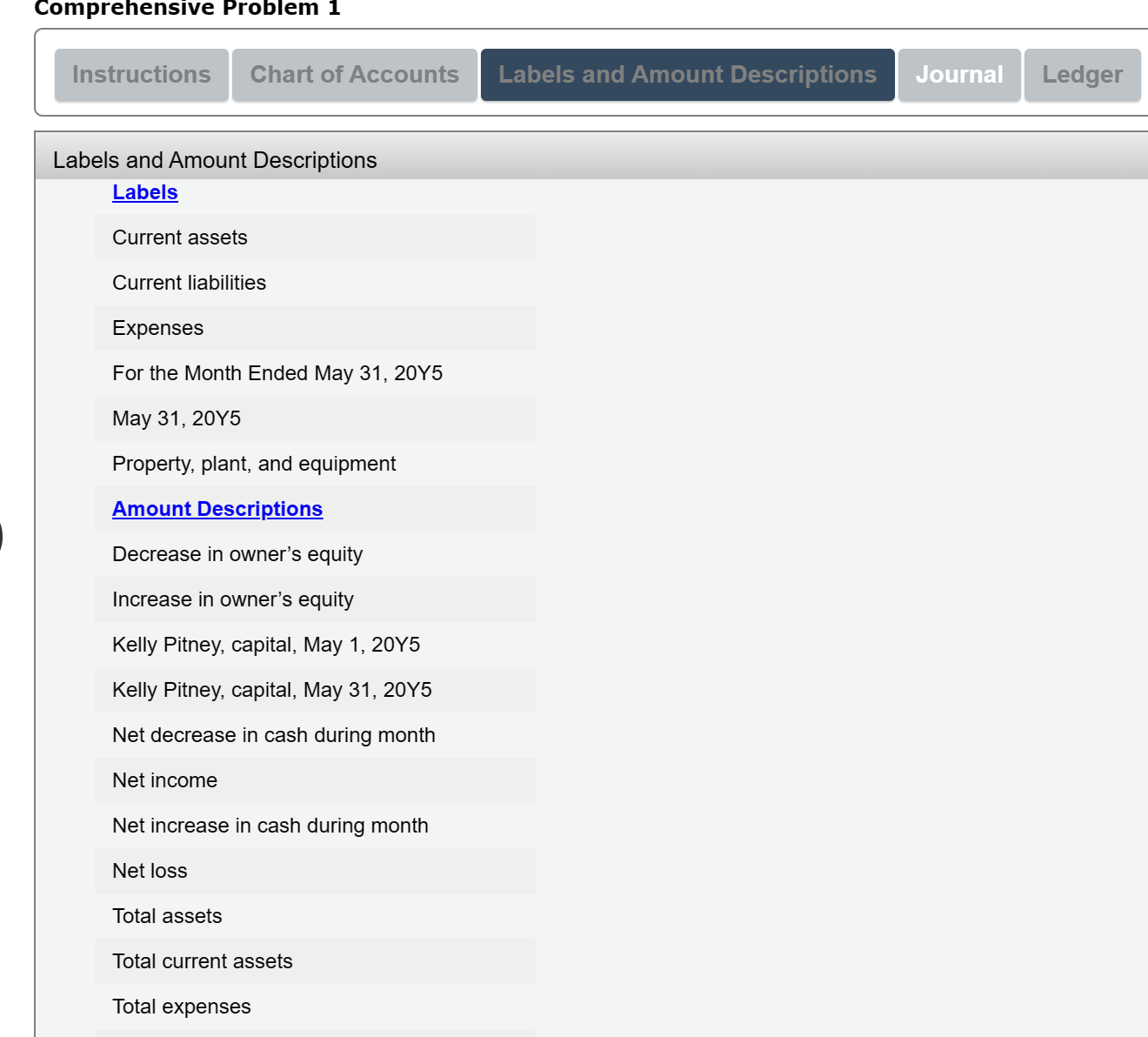Click Property, plant, and equipment
This screenshot has height=1037, width=1148.
click(253, 464)
